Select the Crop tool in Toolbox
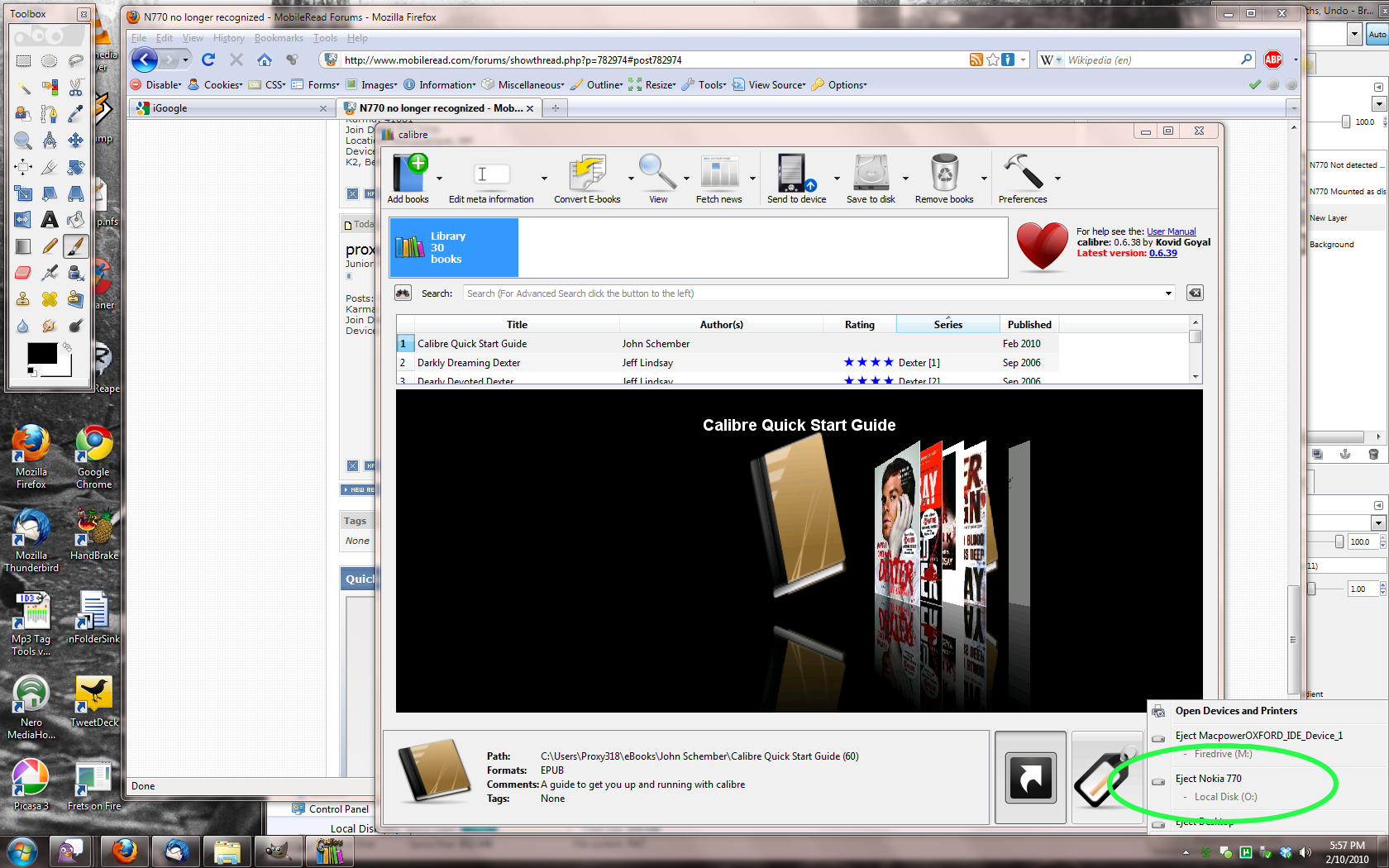1389x868 pixels. point(50,167)
